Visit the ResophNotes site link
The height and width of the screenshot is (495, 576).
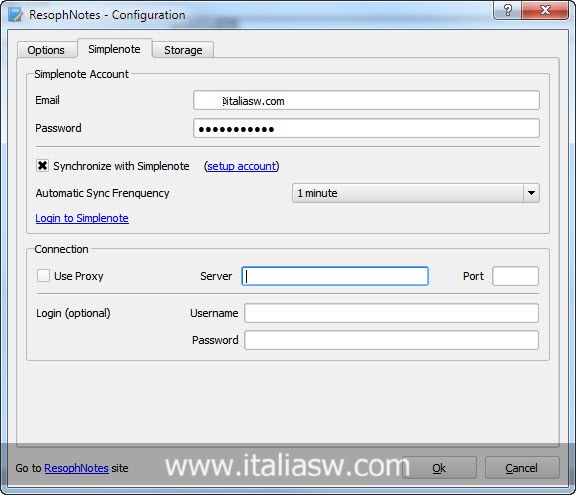(x=76, y=468)
